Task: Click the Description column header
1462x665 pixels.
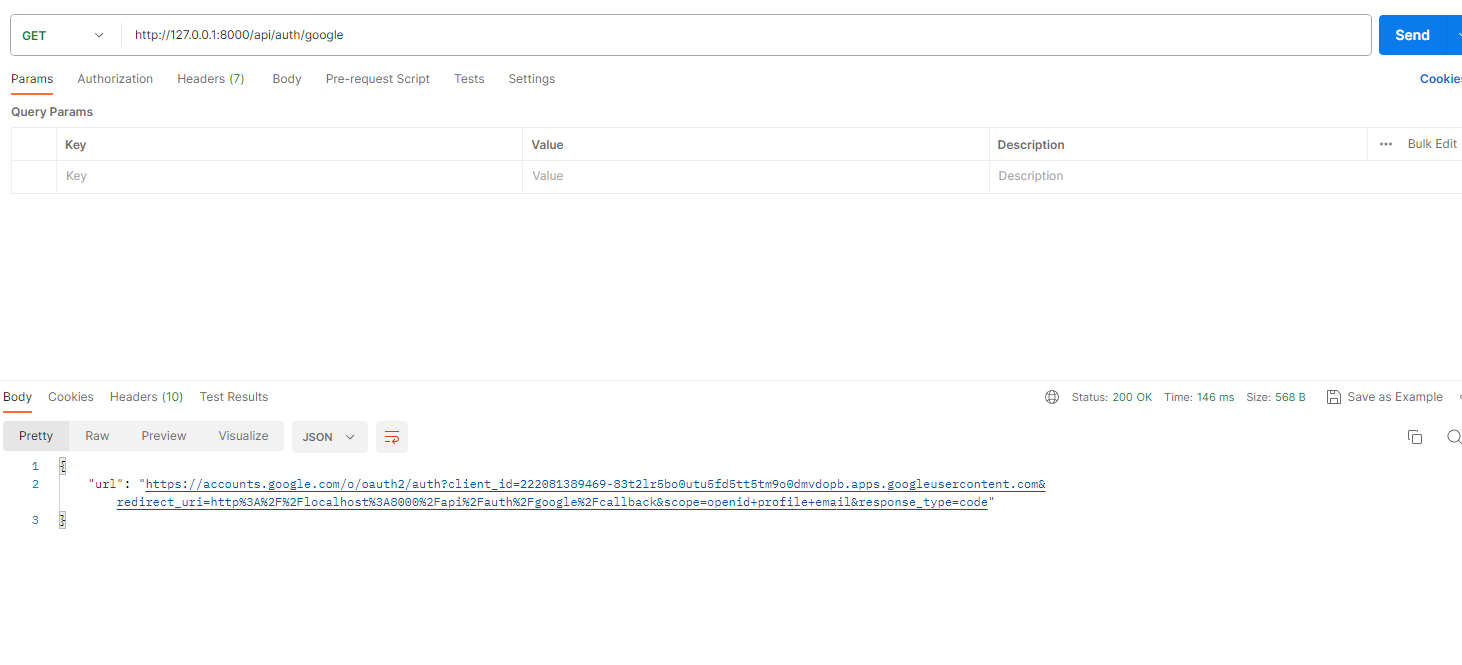Action: pos(1031,145)
